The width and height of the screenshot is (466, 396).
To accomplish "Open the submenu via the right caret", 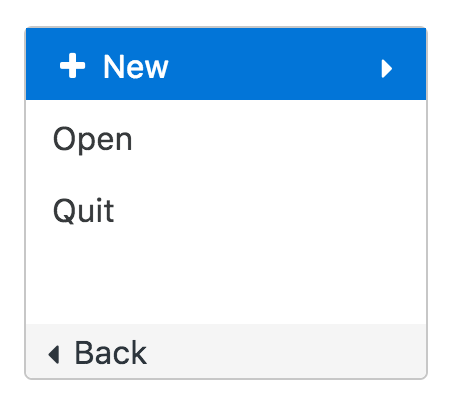I will (x=386, y=69).
